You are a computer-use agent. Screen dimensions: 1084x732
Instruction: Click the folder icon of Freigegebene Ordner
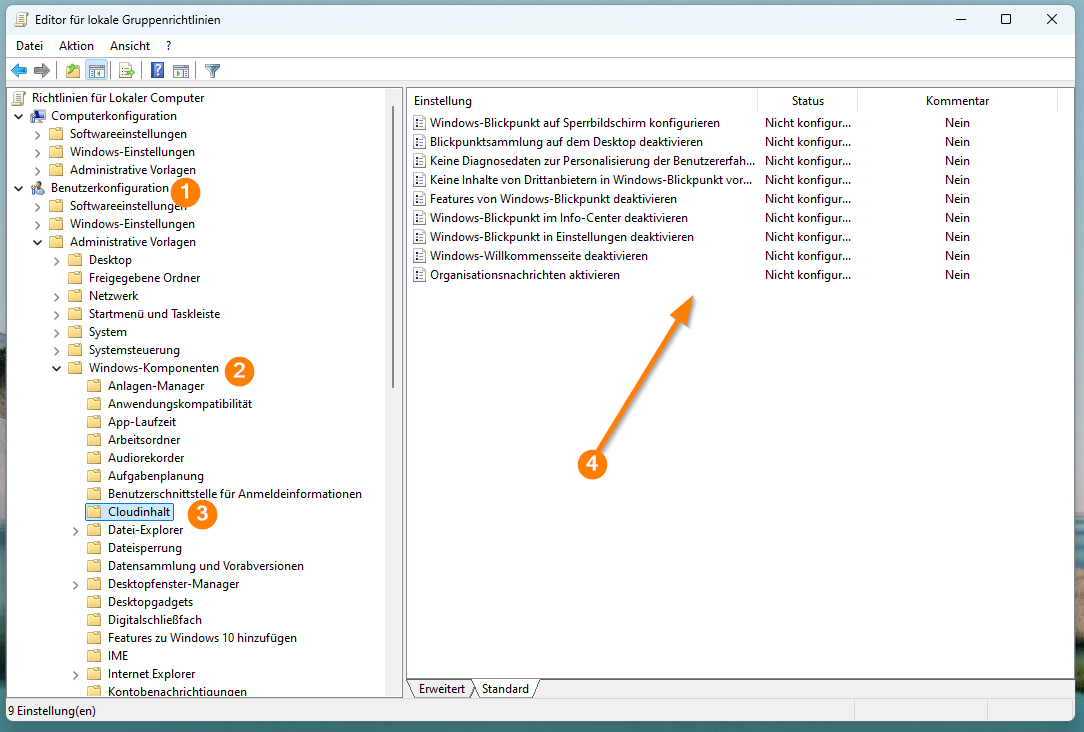75,278
